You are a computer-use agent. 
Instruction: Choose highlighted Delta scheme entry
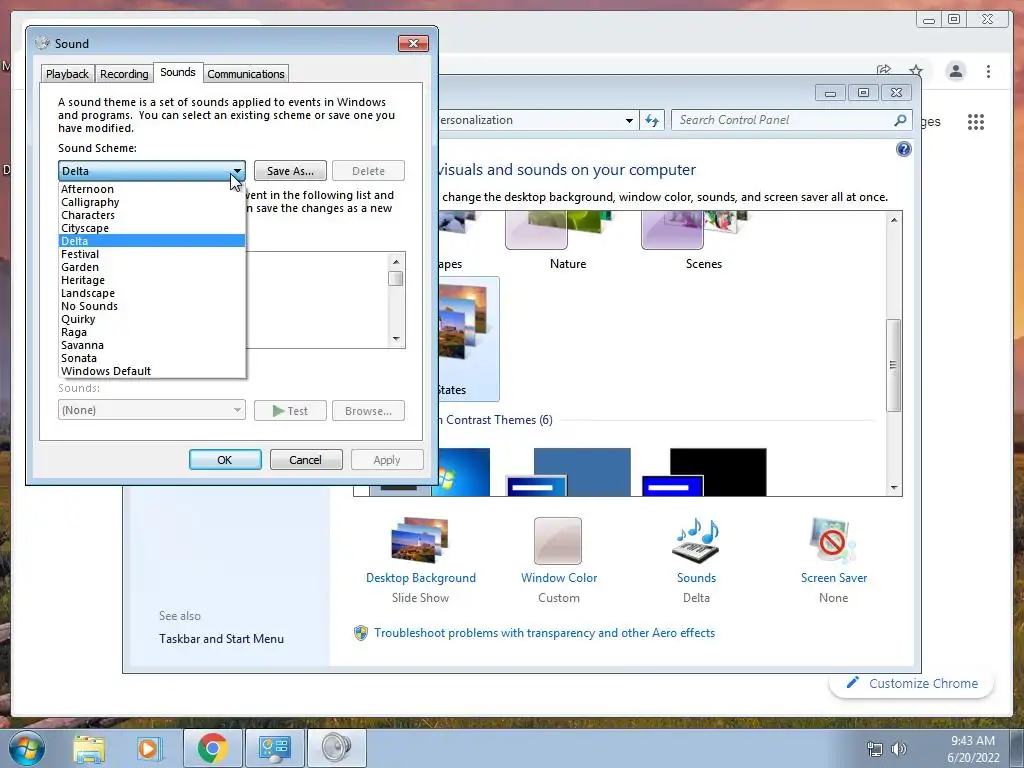(x=152, y=241)
